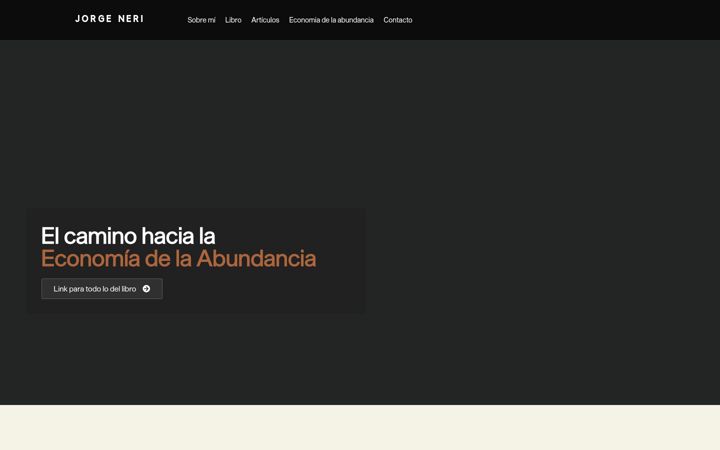The image size is (720, 450).
Task: Open the Artículos section
Action: 265,20
